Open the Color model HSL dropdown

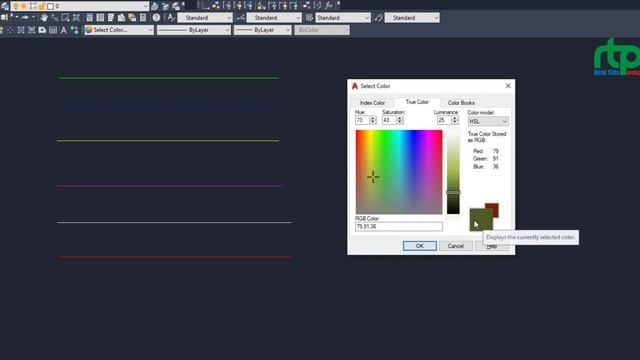point(488,121)
